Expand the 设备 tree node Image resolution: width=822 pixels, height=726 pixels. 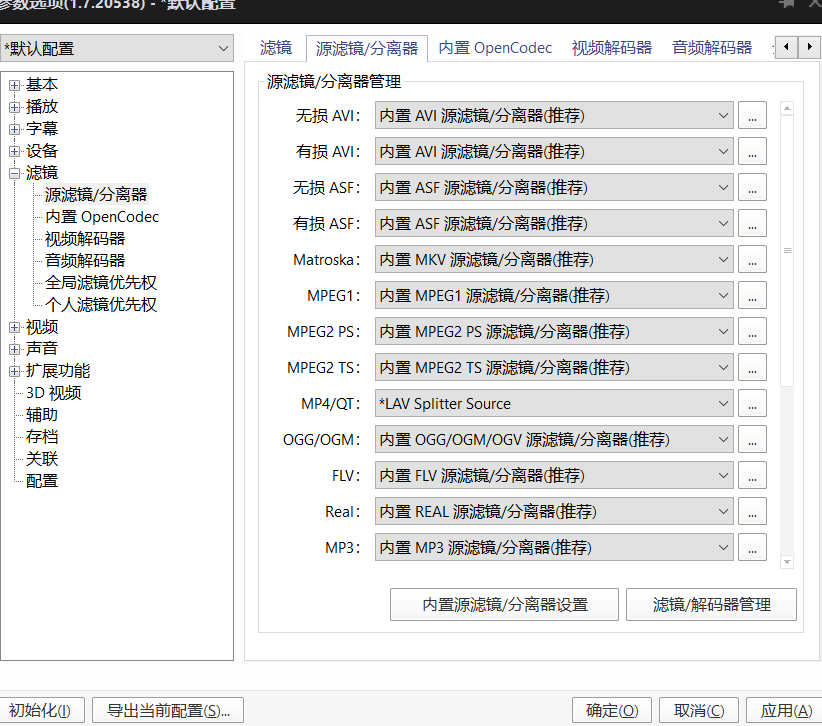point(15,151)
